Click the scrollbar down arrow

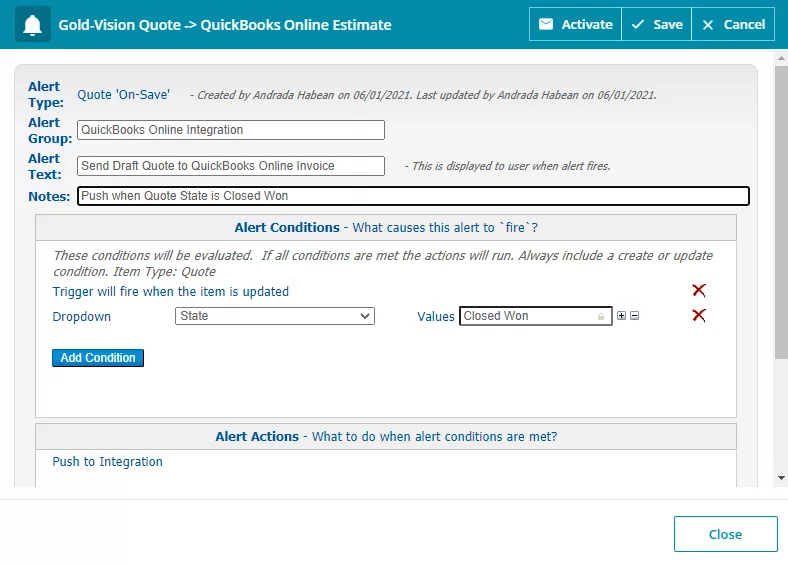point(781,478)
